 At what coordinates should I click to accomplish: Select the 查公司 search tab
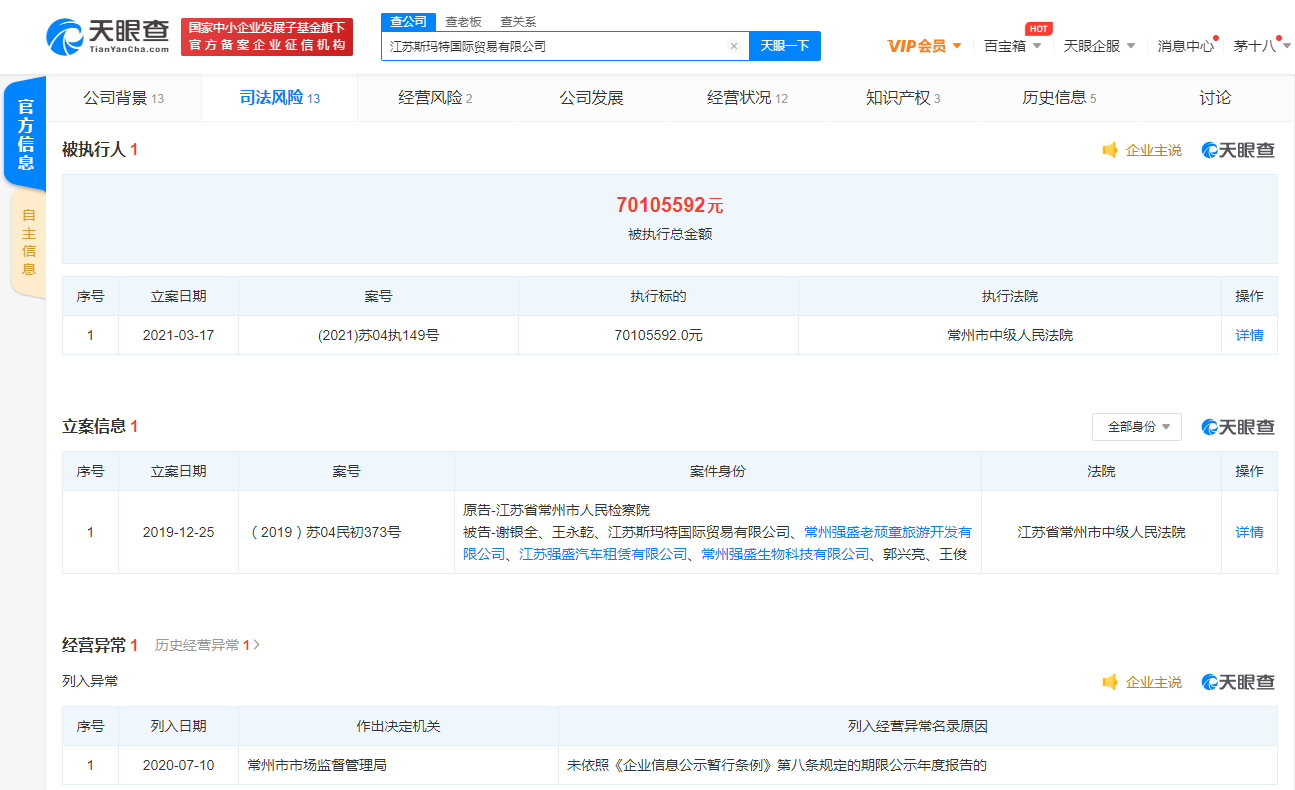point(408,22)
